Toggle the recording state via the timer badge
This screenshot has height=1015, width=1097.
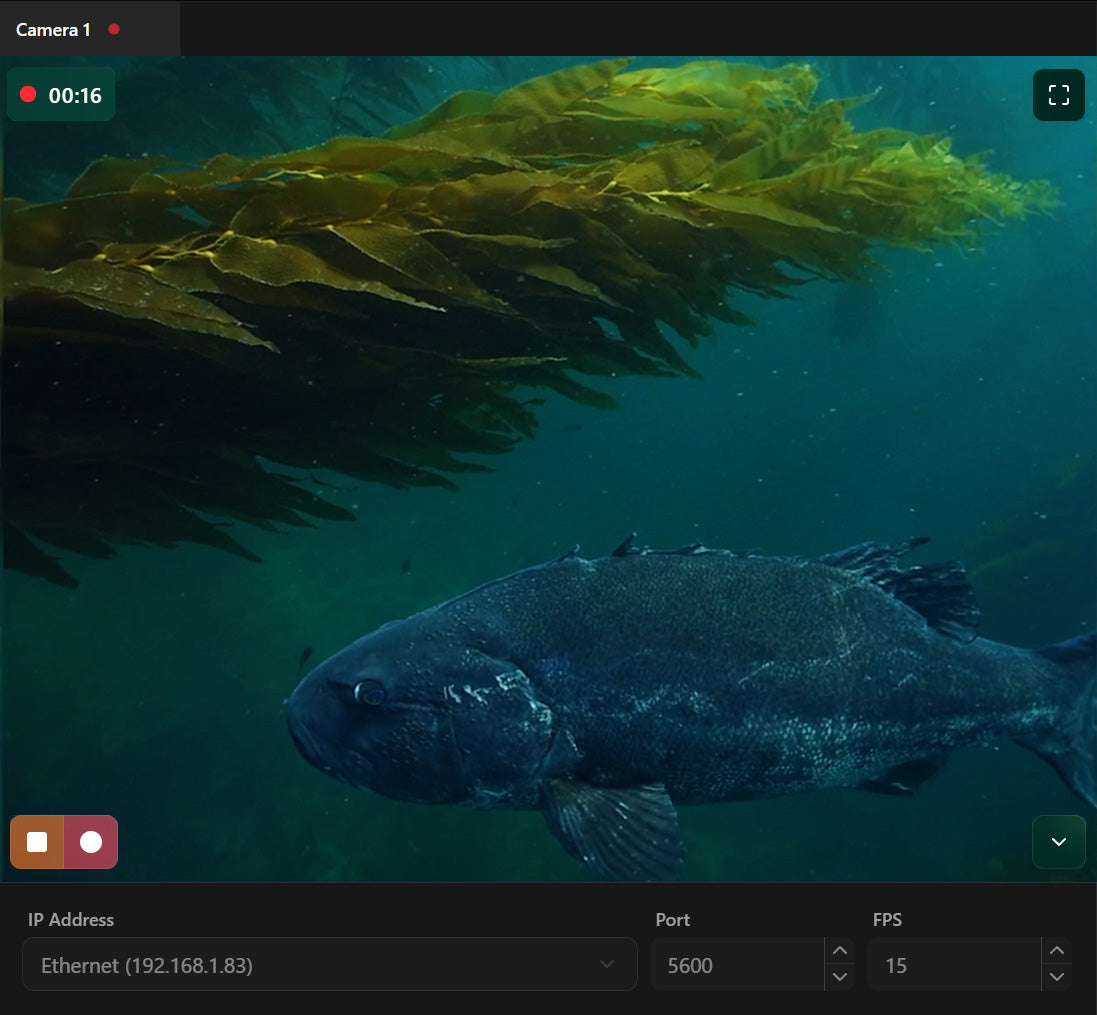(60, 95)
